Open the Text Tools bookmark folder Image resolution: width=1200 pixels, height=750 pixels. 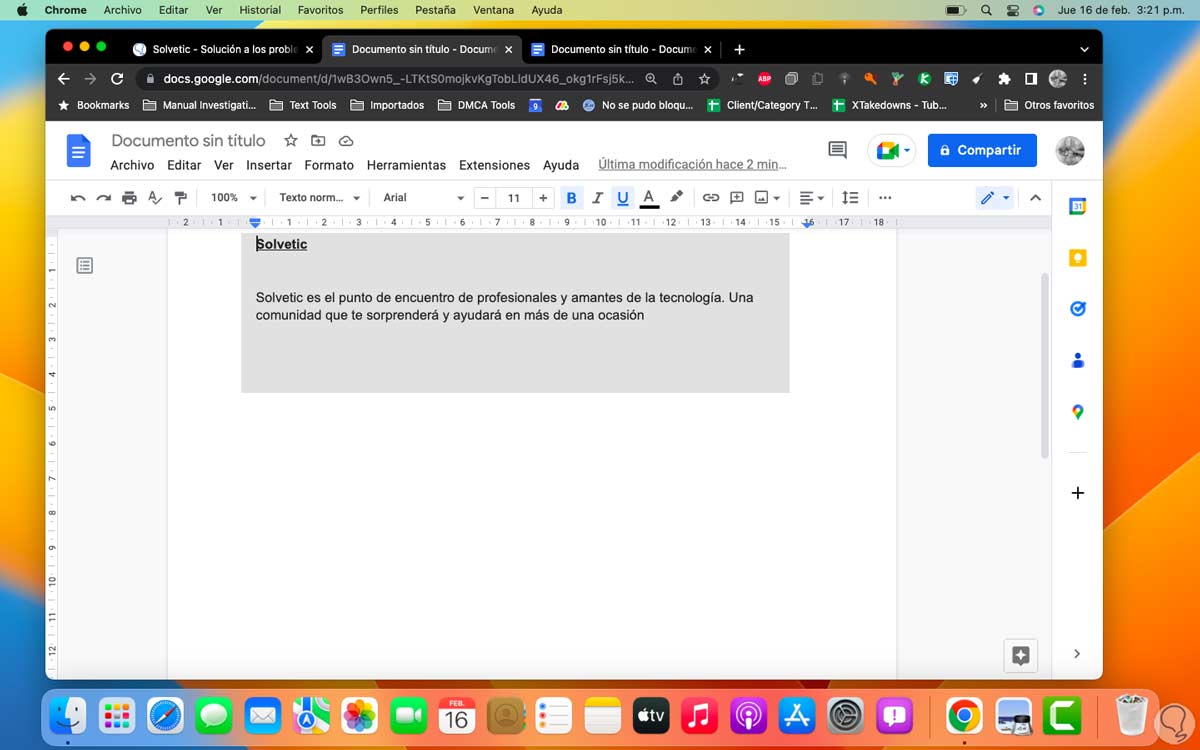click(303, 105)
